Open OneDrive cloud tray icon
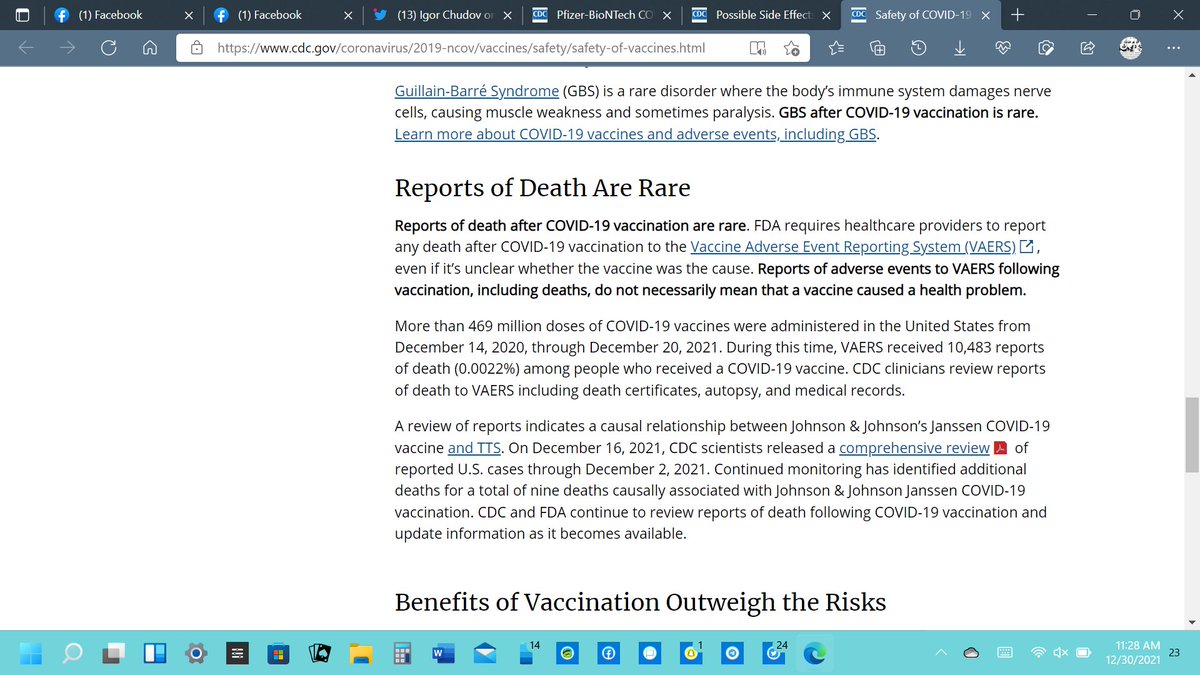The width and height of the screenshot is (1200, 675). coord(971,653)
